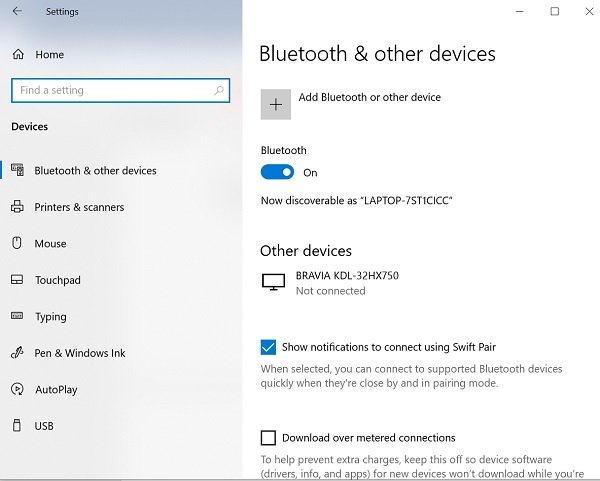
Task: Click the Mouse icon in sidebar
Action: [17, 243]
